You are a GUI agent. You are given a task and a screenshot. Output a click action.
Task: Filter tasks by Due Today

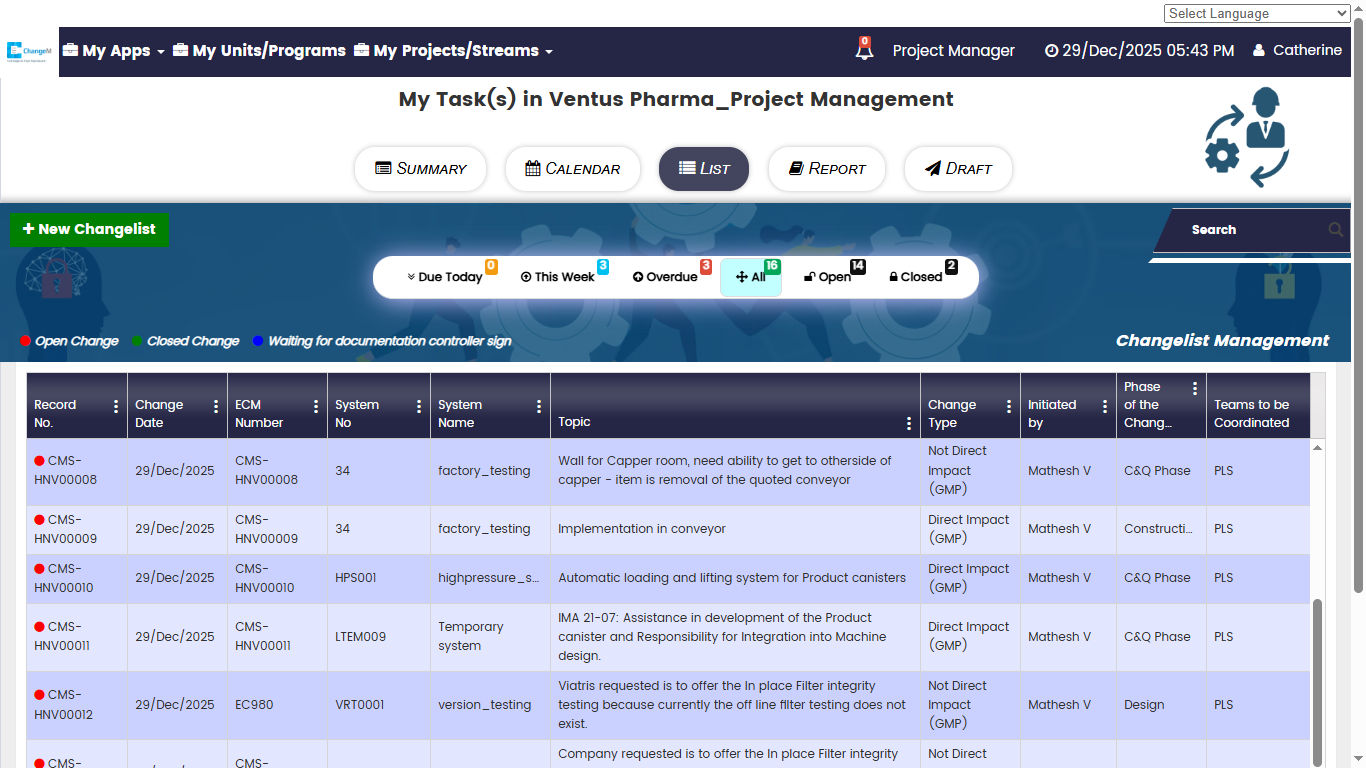pos(445,277)
